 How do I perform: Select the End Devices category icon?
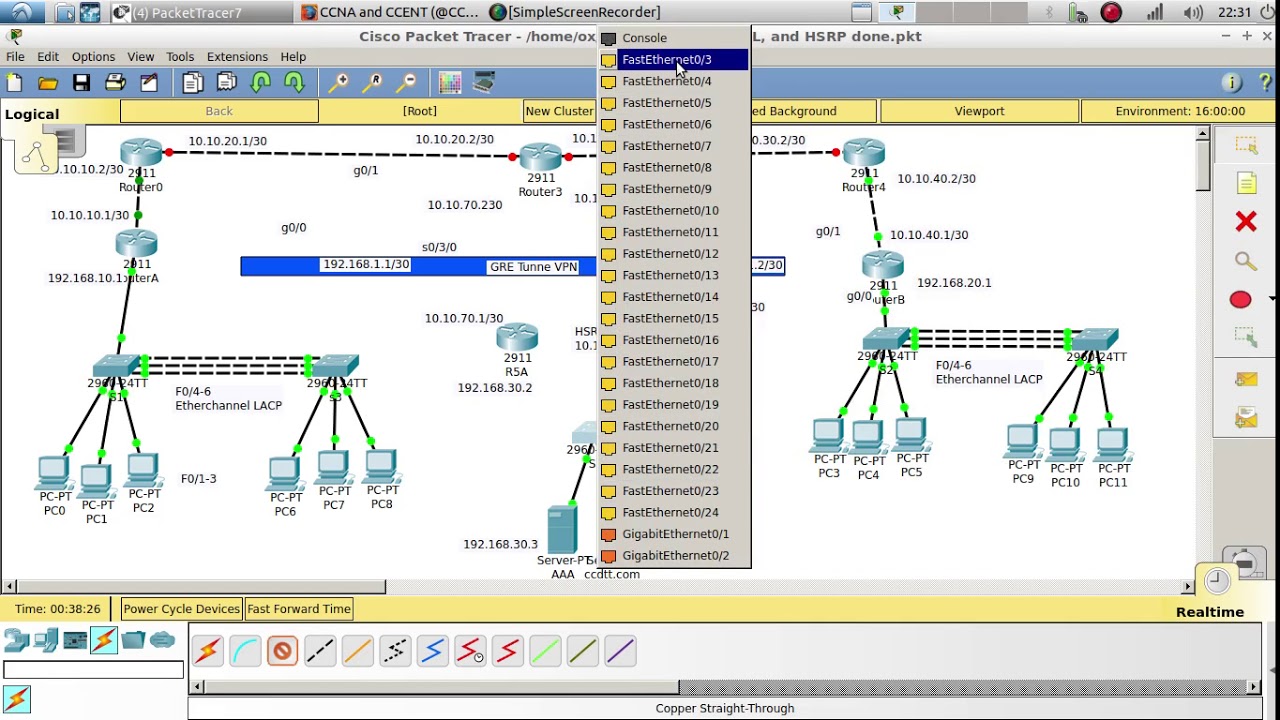click(45, 640)
